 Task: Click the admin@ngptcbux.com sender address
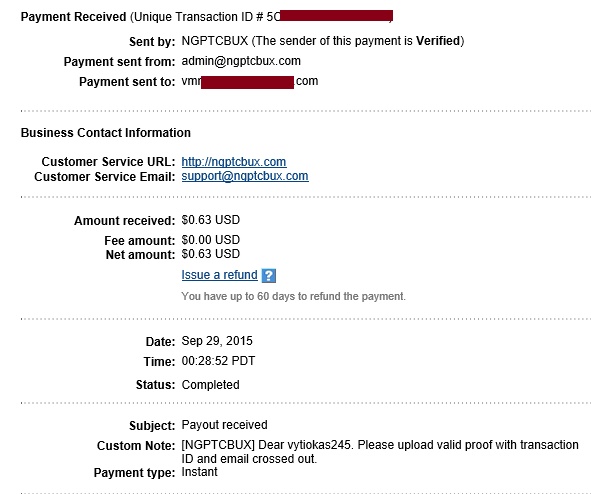click(x=241, y=61)
